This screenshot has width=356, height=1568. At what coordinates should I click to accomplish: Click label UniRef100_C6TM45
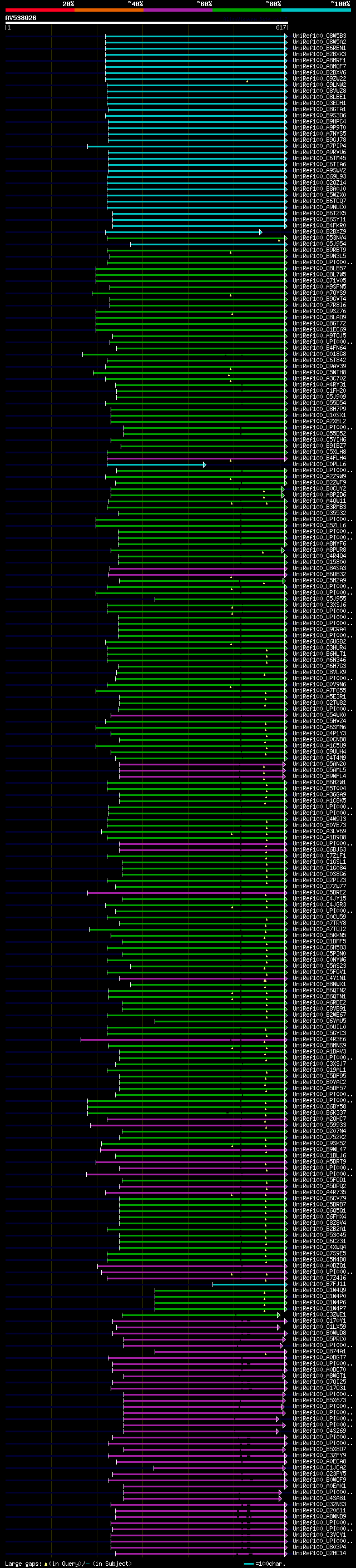coord(319,159)
